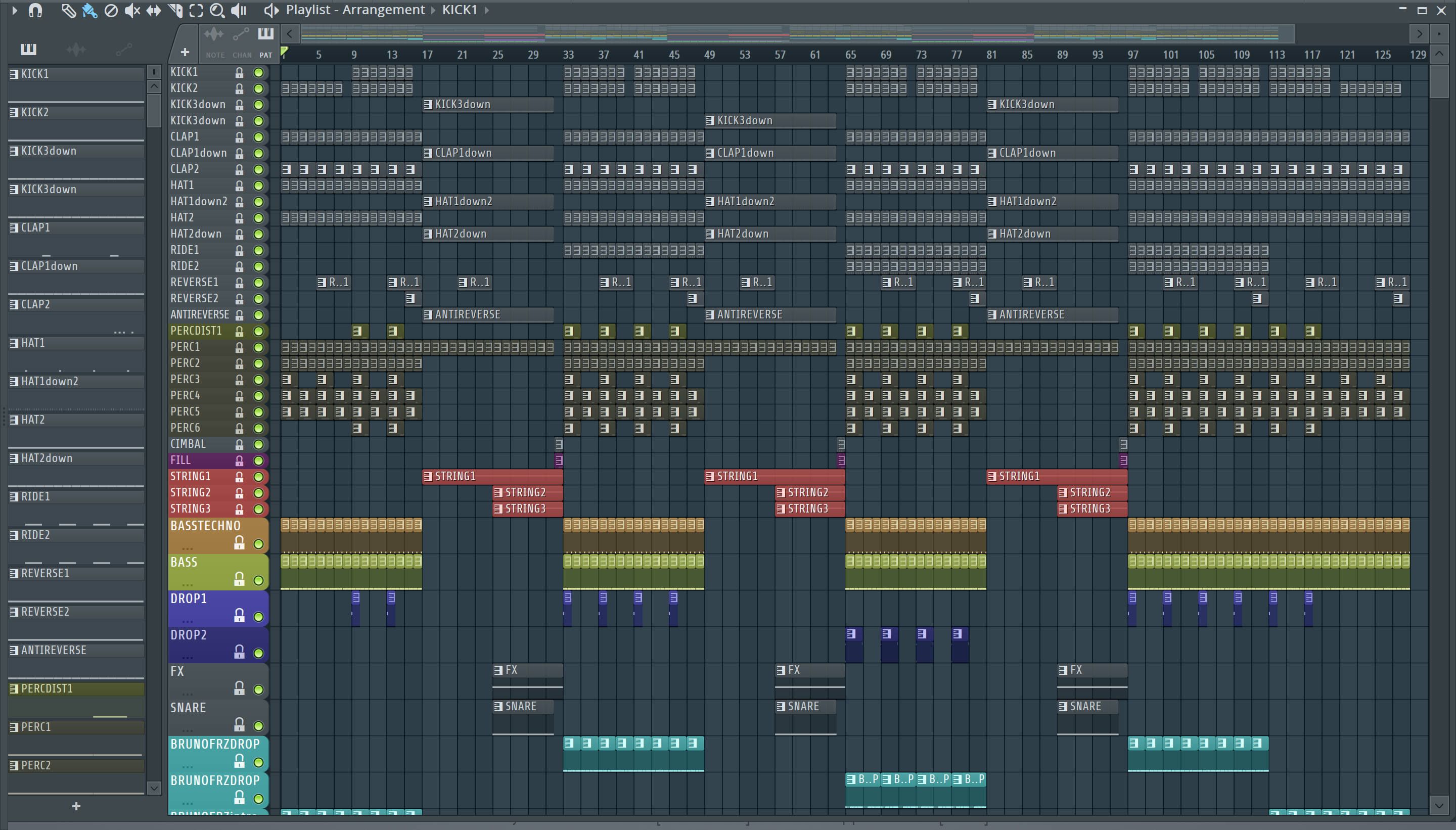Show automation clips in picker panel
The width and height of the screenshot is (1456, 830).
tap(124, 50)
